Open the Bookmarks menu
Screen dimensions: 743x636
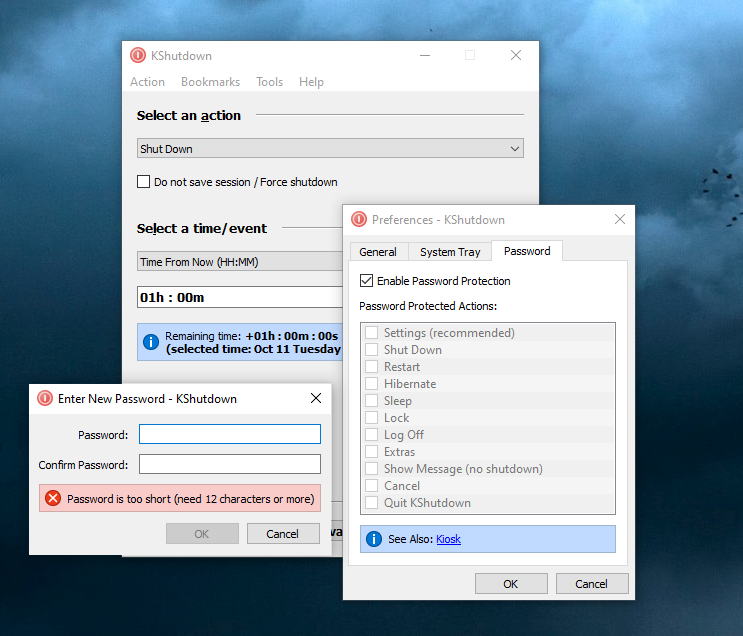coord(210,82)
